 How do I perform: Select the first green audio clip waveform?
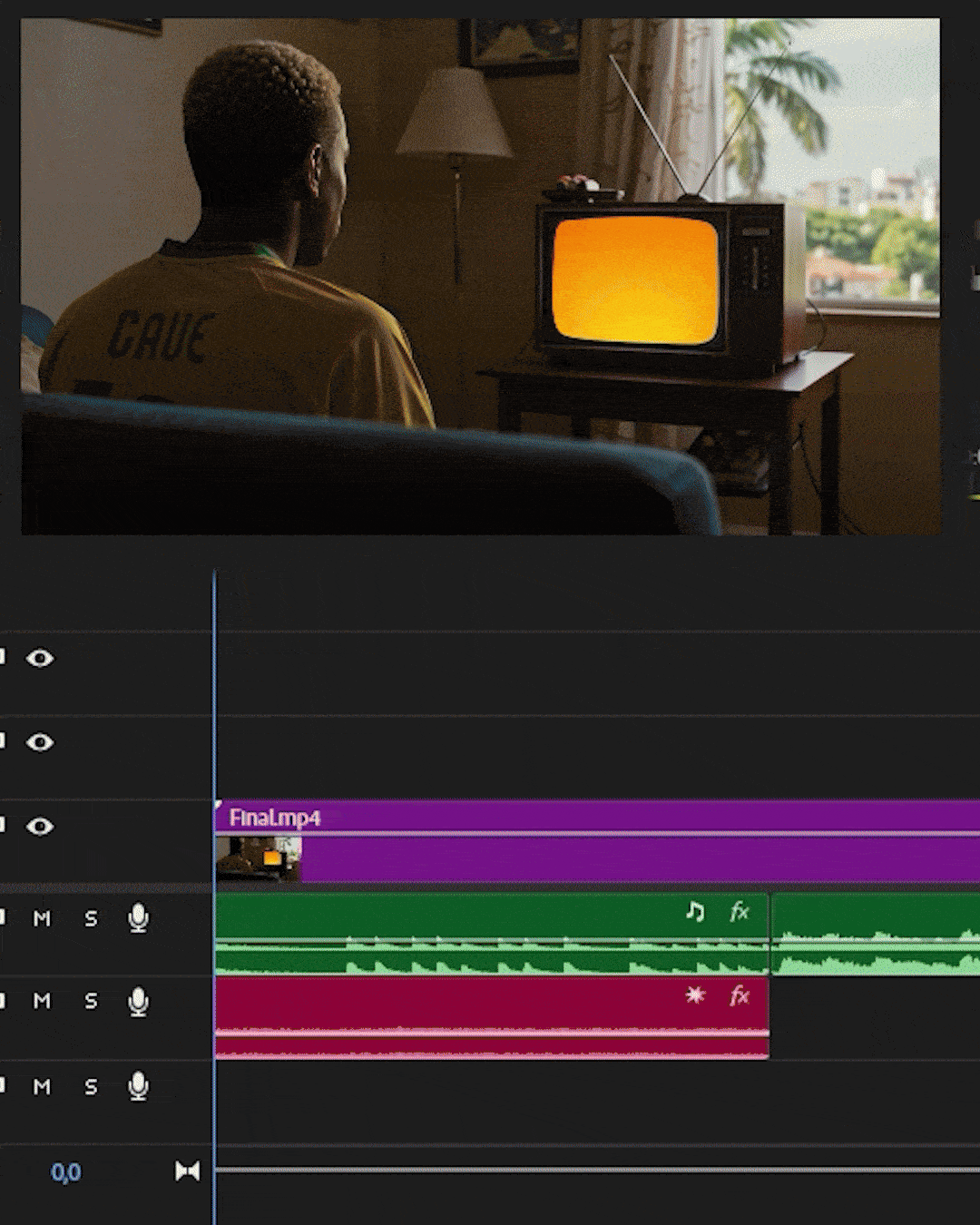(x=492, y=935)
